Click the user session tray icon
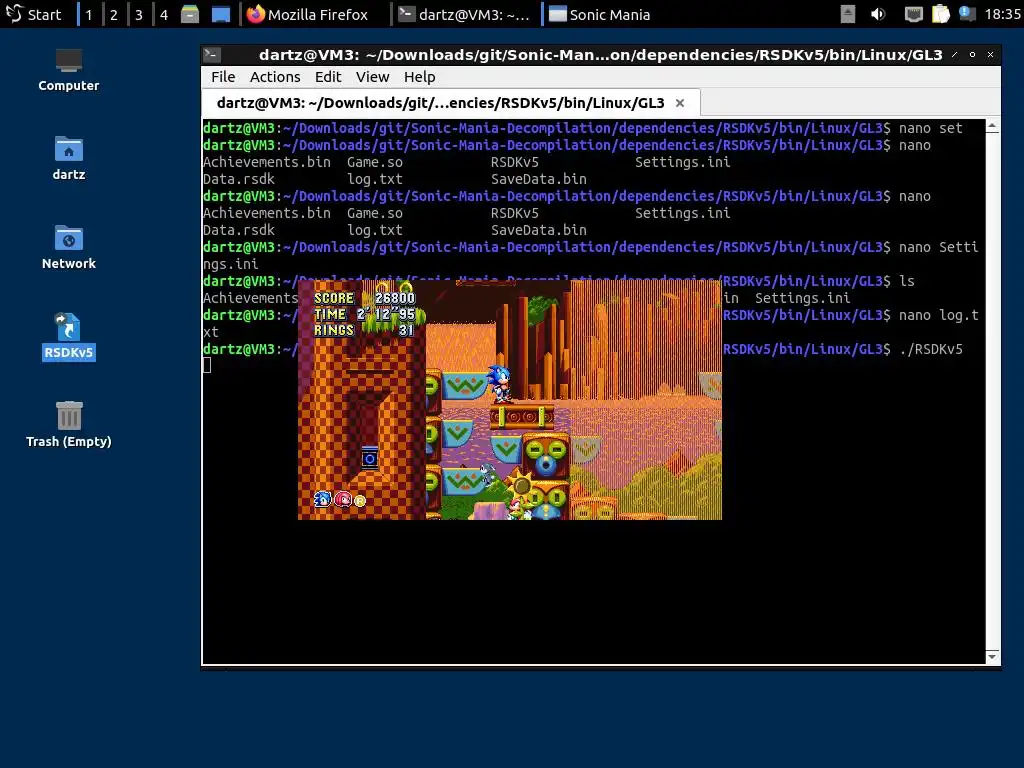1024x768 pixels. (x=967, y=14)
